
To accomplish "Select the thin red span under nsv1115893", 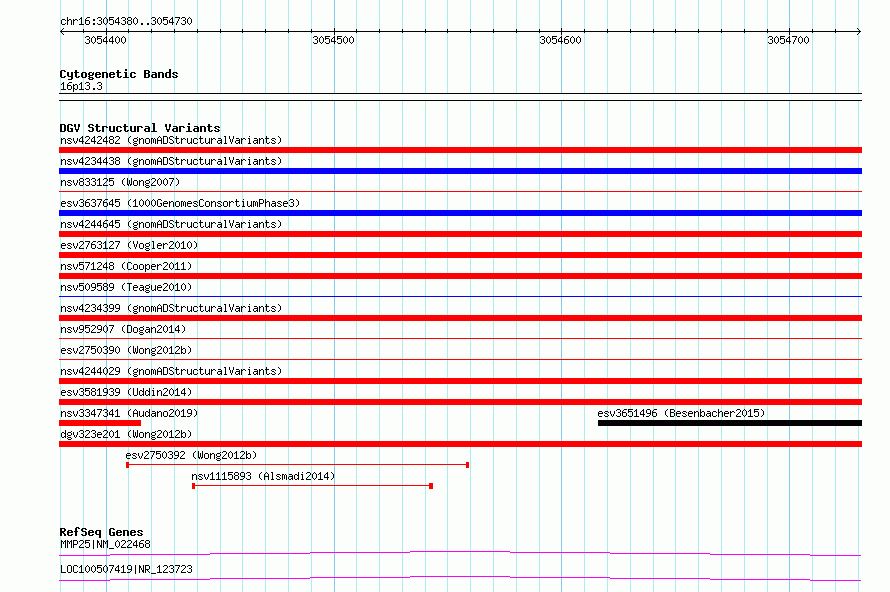I will tap(312, 486).
